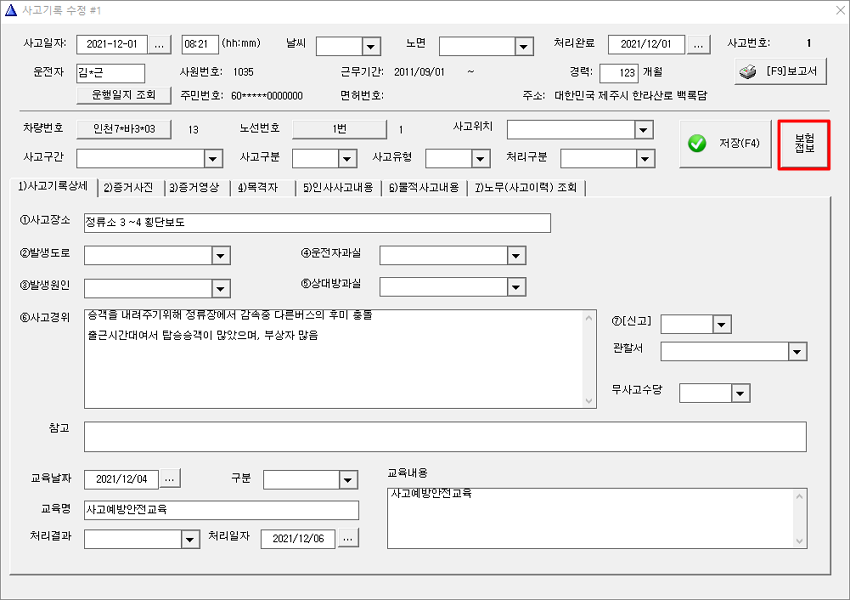Switch to the 7)노무(사고이력) 조회 tab
This screenshot has width=850, height=600.
click(x=526, y=188)
